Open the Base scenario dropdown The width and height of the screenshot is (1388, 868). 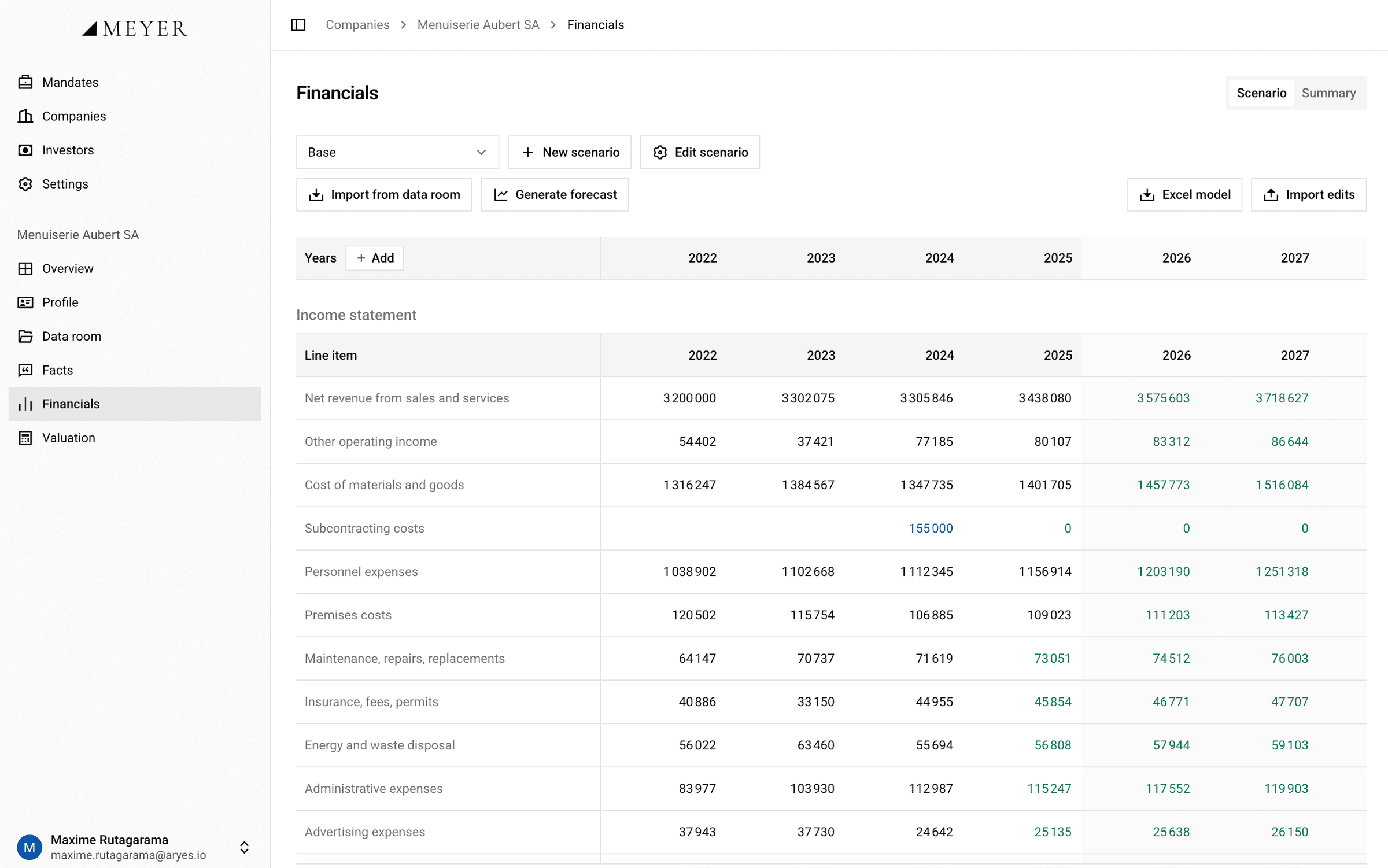coord(397,152)
